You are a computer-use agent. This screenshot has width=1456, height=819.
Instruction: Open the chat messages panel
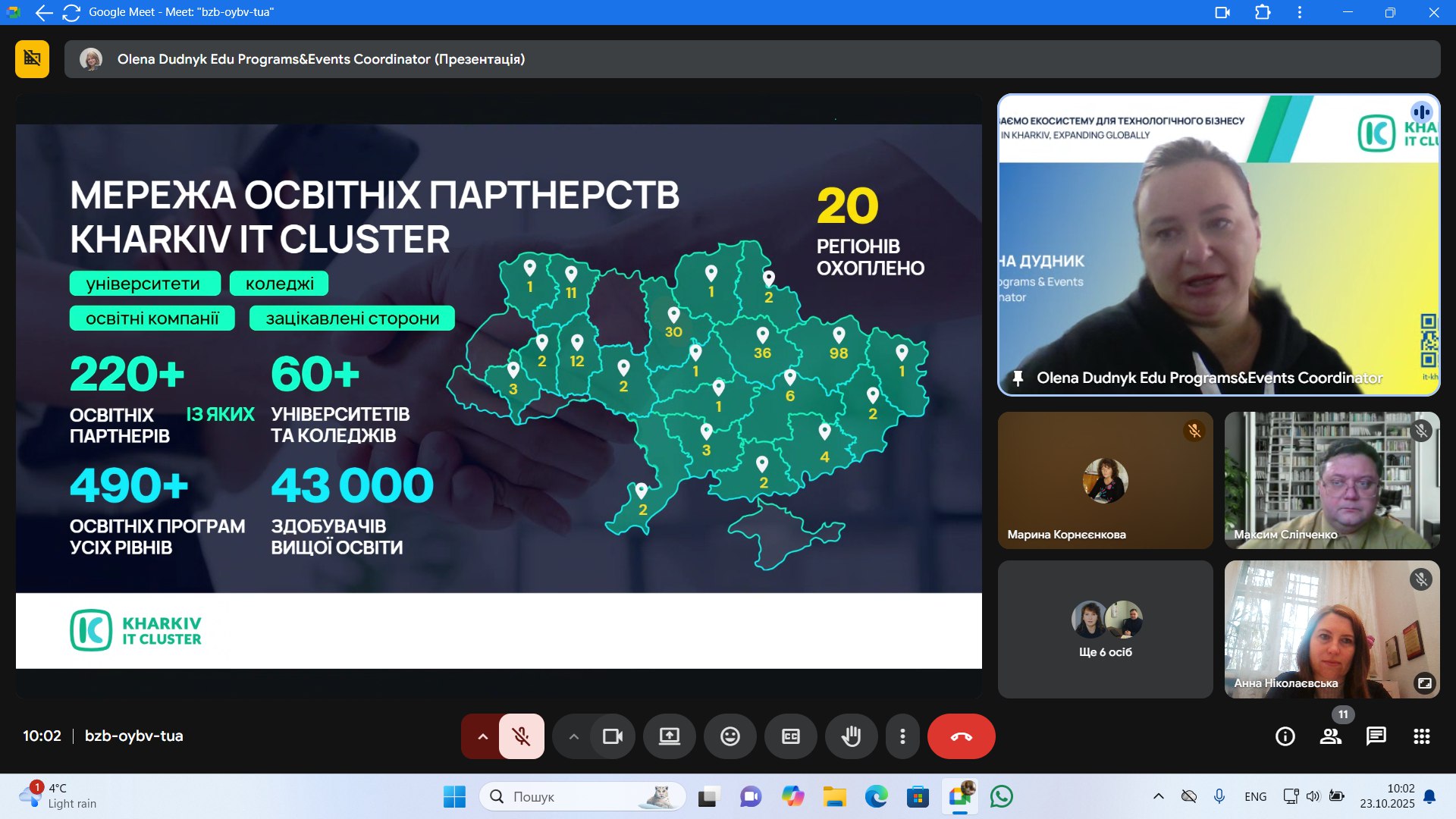pyautogui.click(x=1376, y=736)
